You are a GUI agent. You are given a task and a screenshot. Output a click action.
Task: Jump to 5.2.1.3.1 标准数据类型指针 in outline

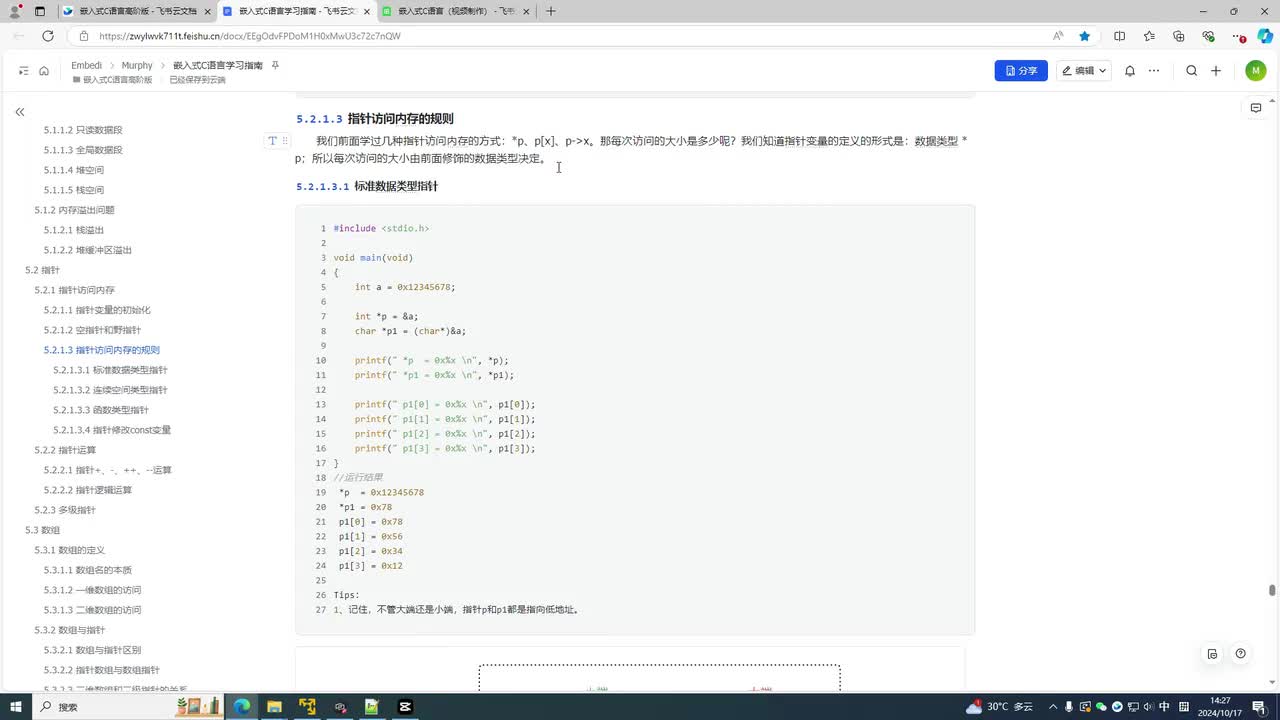110,370
